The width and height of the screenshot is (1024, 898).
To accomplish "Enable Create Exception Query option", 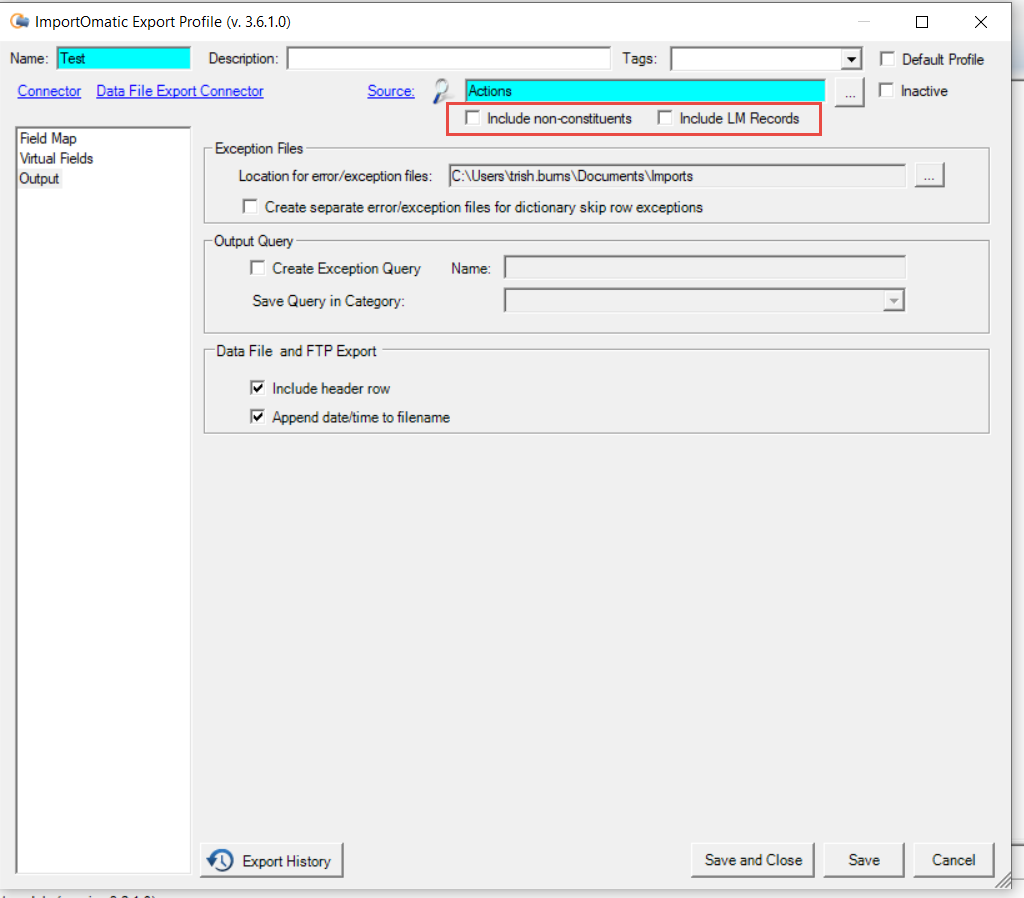I will [257, 267].
